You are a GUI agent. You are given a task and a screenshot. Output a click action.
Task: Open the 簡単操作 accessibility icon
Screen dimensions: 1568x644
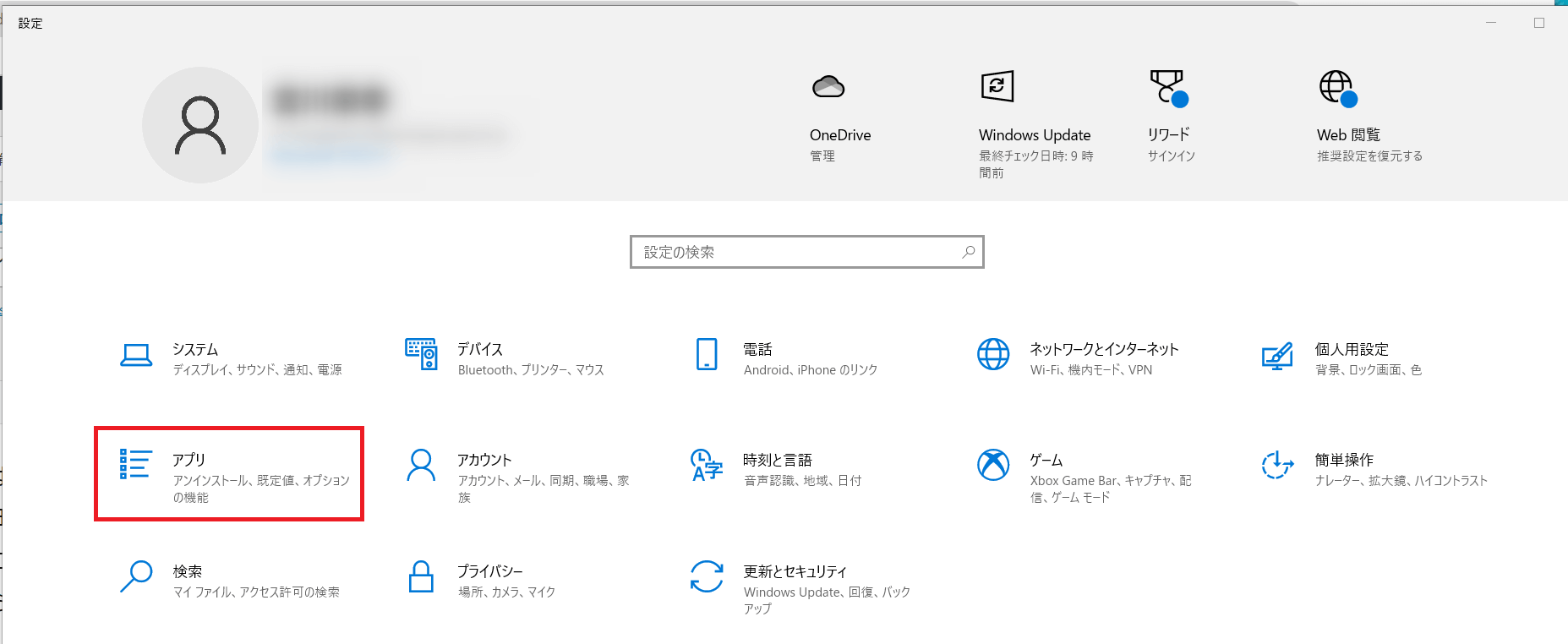[x=1277, y=465]
